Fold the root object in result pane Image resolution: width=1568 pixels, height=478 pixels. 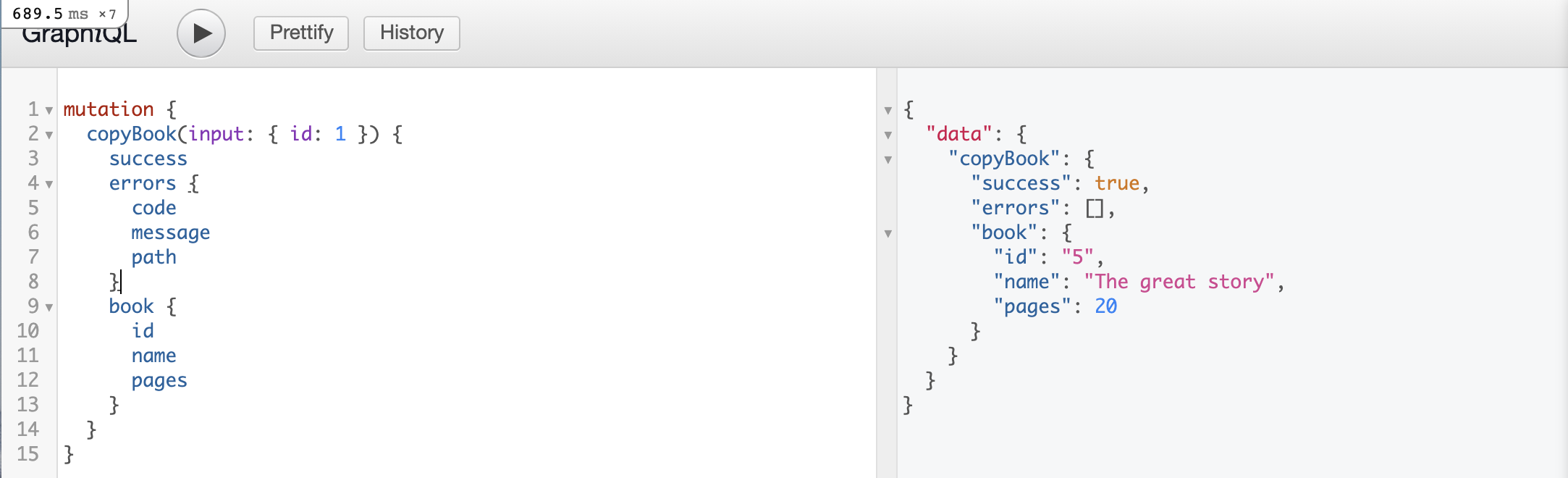tap(888, 111)
